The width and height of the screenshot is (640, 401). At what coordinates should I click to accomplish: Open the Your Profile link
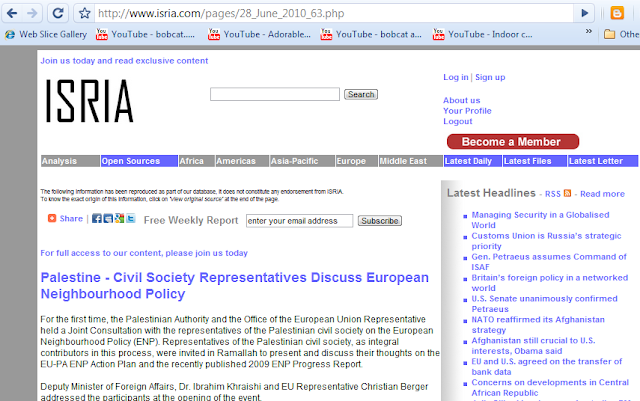[x=467, y=111]
